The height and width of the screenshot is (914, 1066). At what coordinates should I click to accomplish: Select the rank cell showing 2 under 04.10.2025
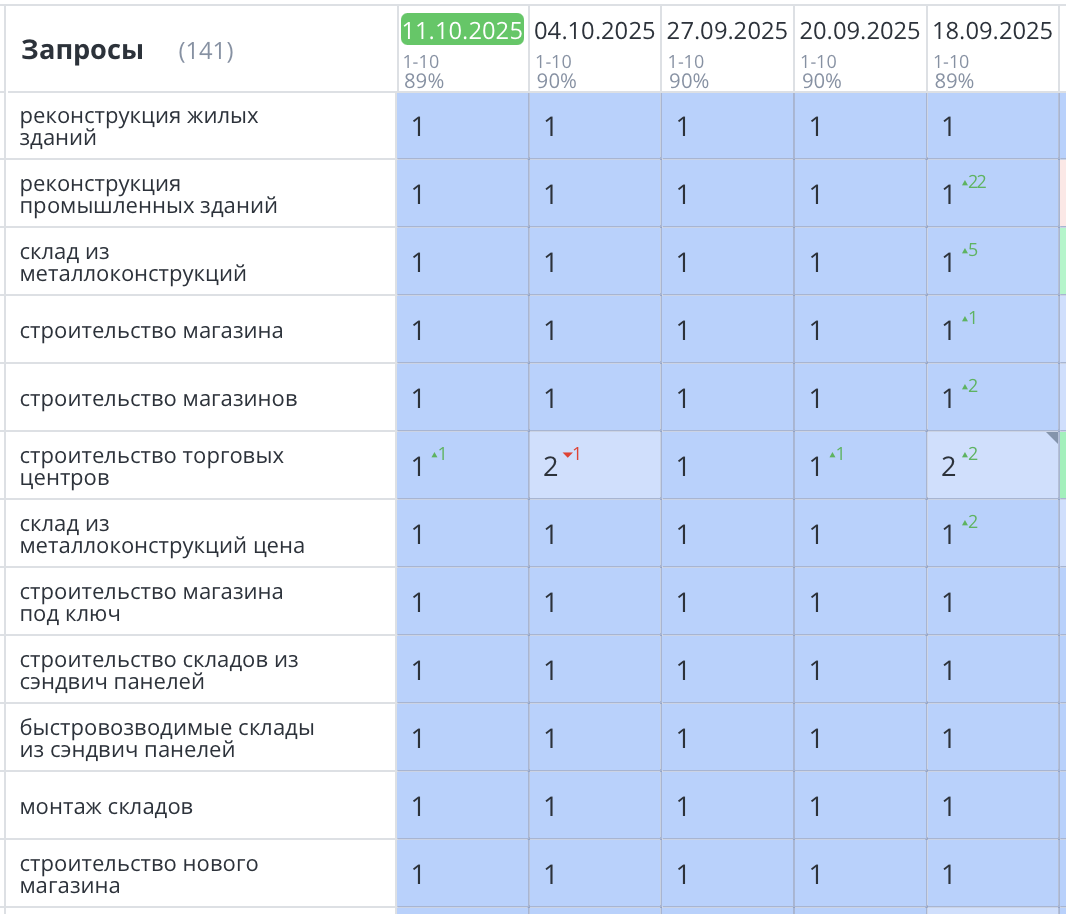click(x=552, y=465)
